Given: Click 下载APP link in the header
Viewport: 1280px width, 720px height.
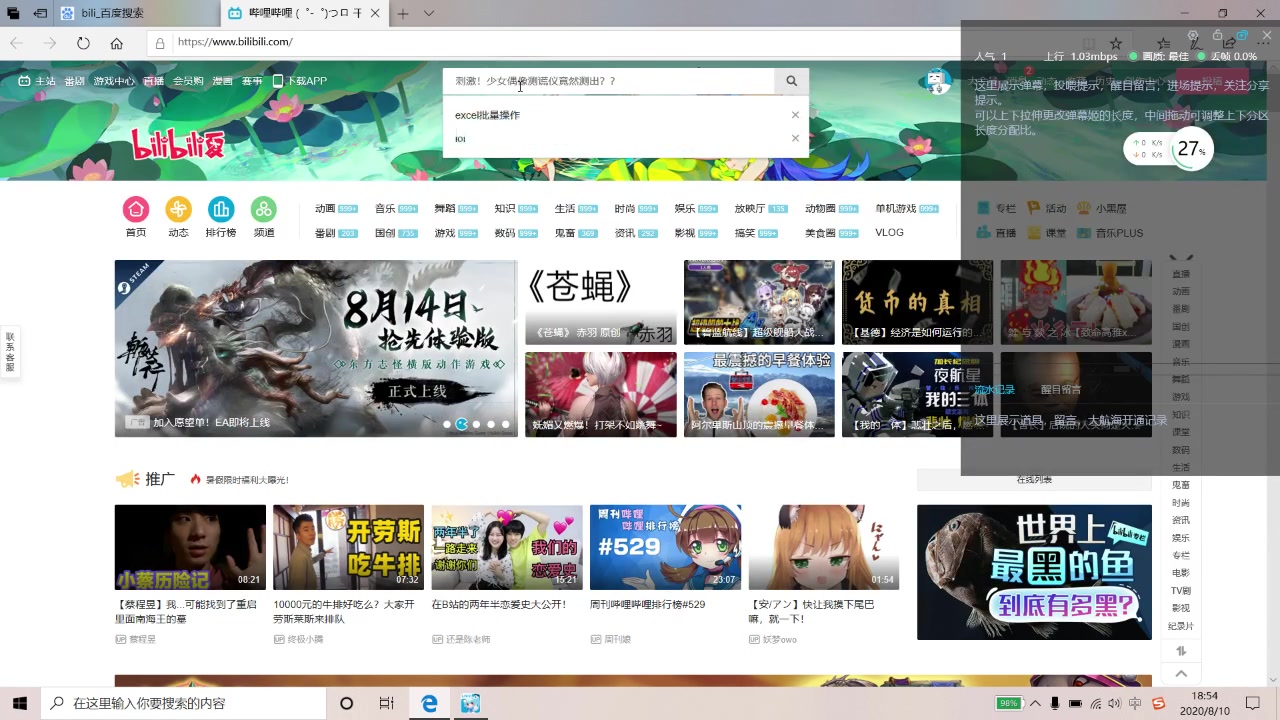Looking at the screenshot, I should pyautogui.click(x=300, y=81).
